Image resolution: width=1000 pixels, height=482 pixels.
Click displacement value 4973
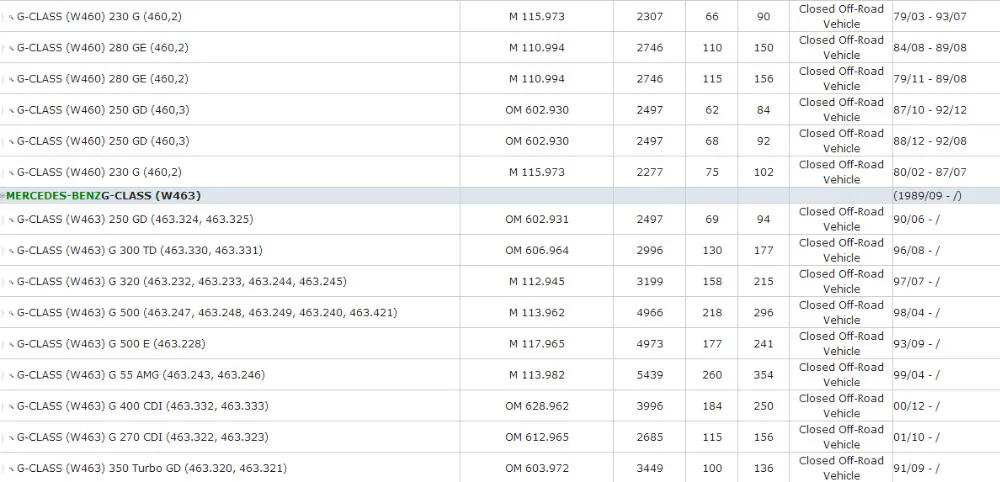(650, 344)
